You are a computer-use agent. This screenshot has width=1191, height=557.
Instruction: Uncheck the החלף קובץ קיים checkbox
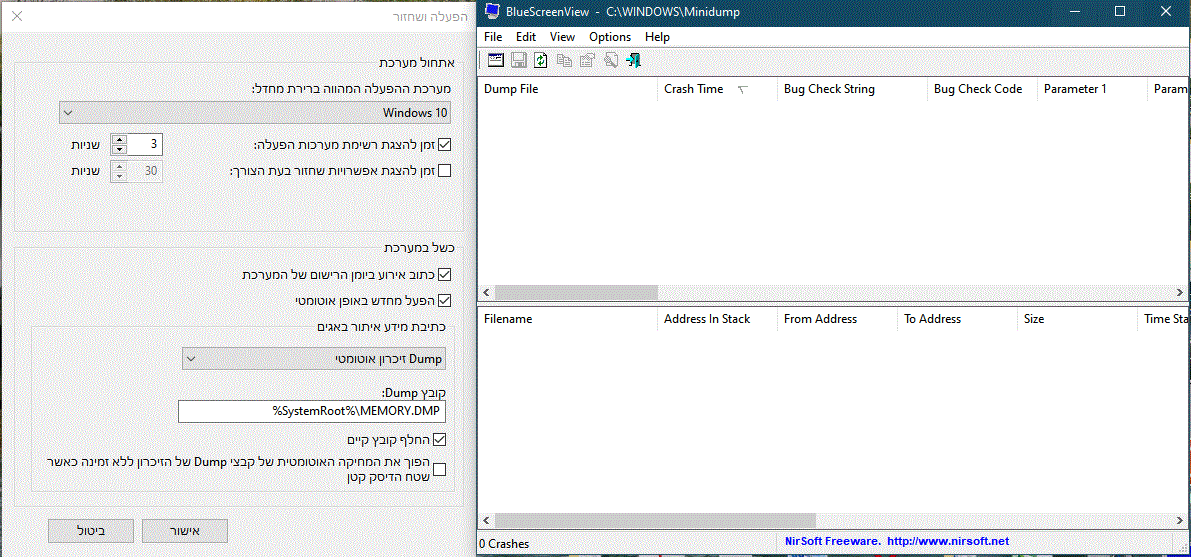tap(438, 439)
